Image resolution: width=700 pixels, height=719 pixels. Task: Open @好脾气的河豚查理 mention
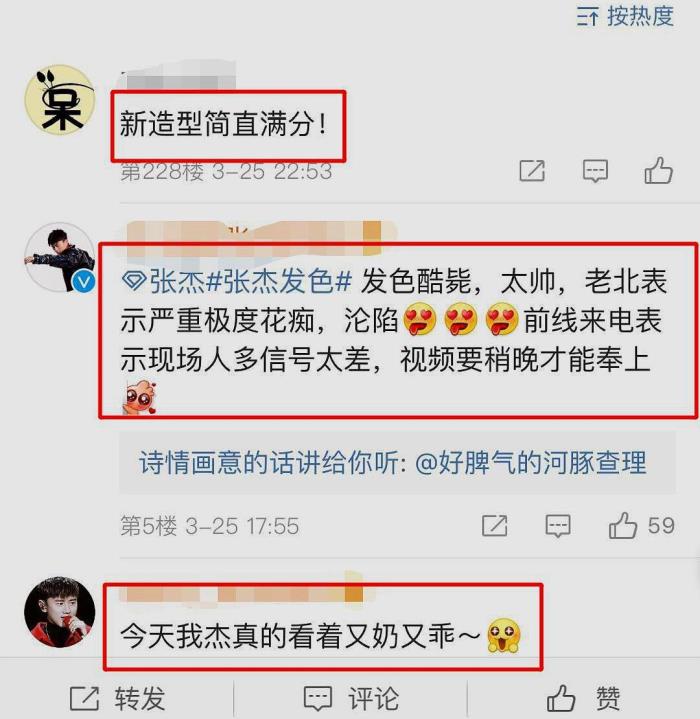pyautogui.click(x=531, y=462)
